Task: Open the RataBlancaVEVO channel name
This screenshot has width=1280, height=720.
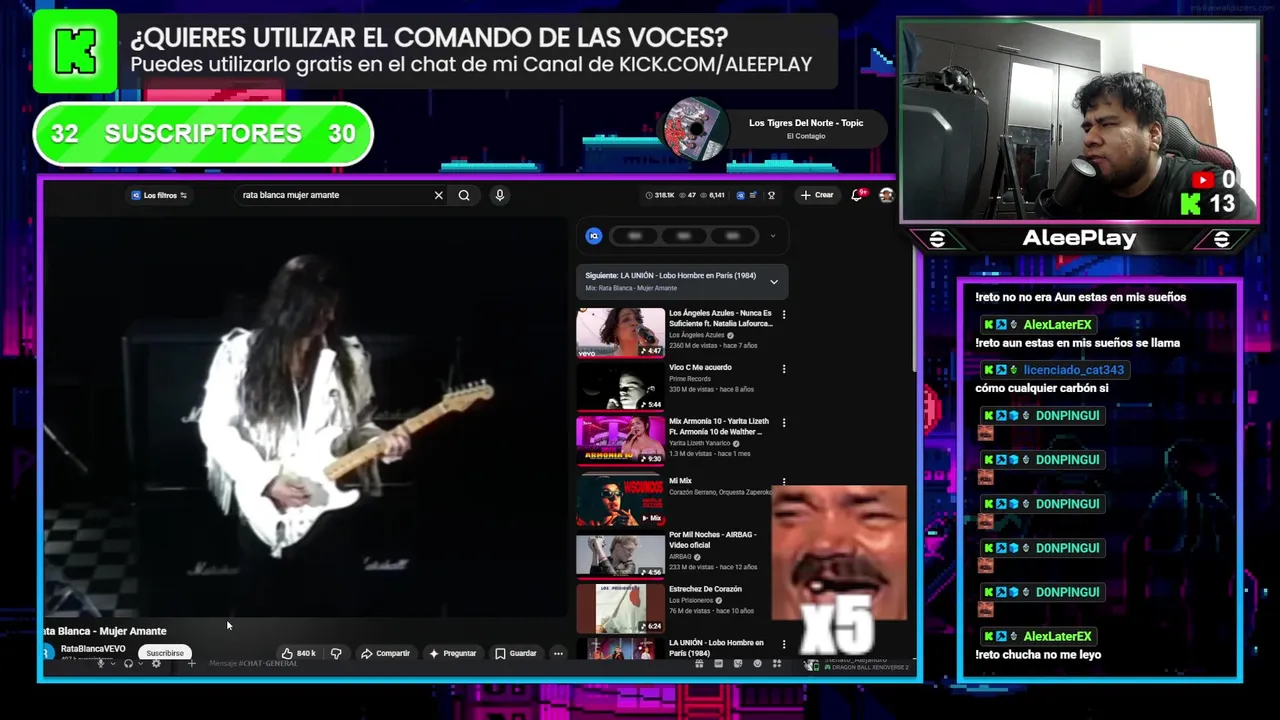Action: coord(93,649)
